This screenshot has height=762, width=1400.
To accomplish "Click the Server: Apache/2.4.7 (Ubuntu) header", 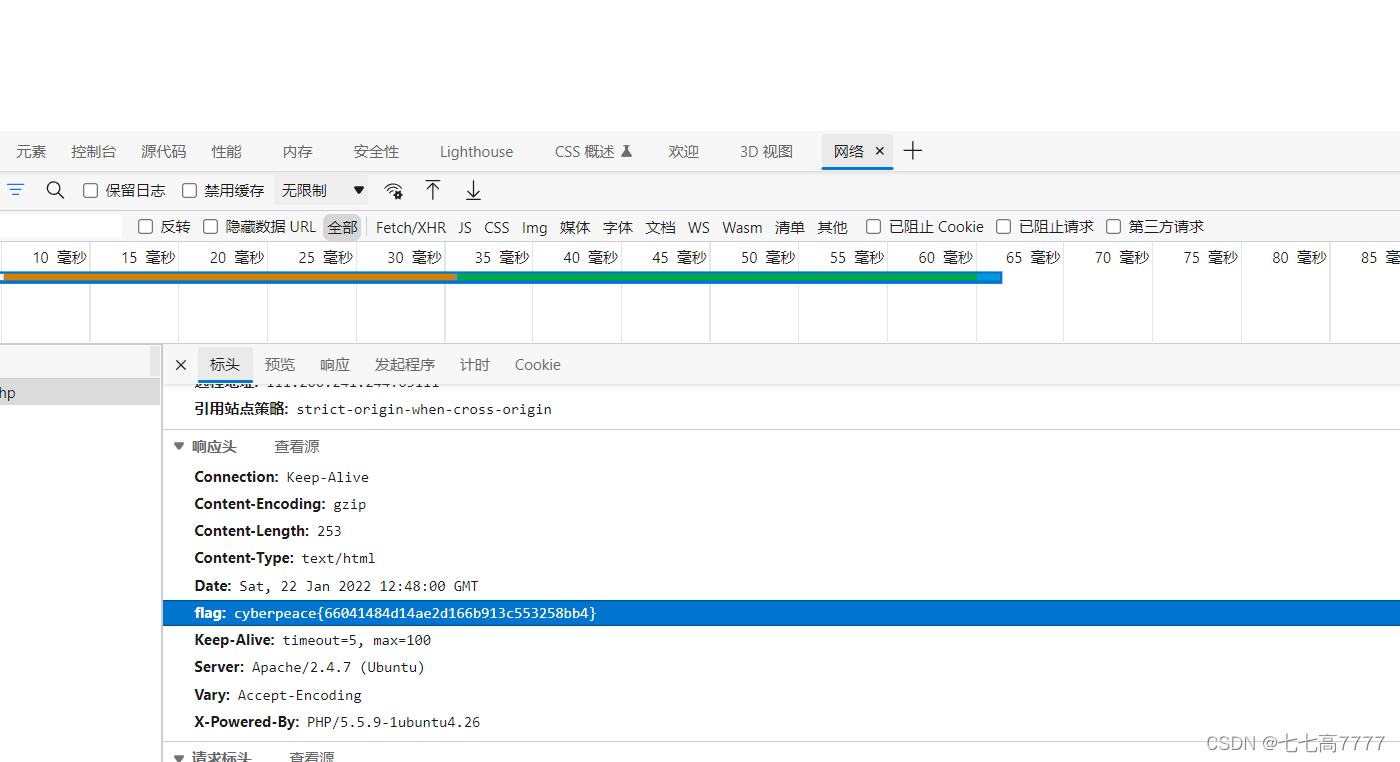I will tap(310, 667).
